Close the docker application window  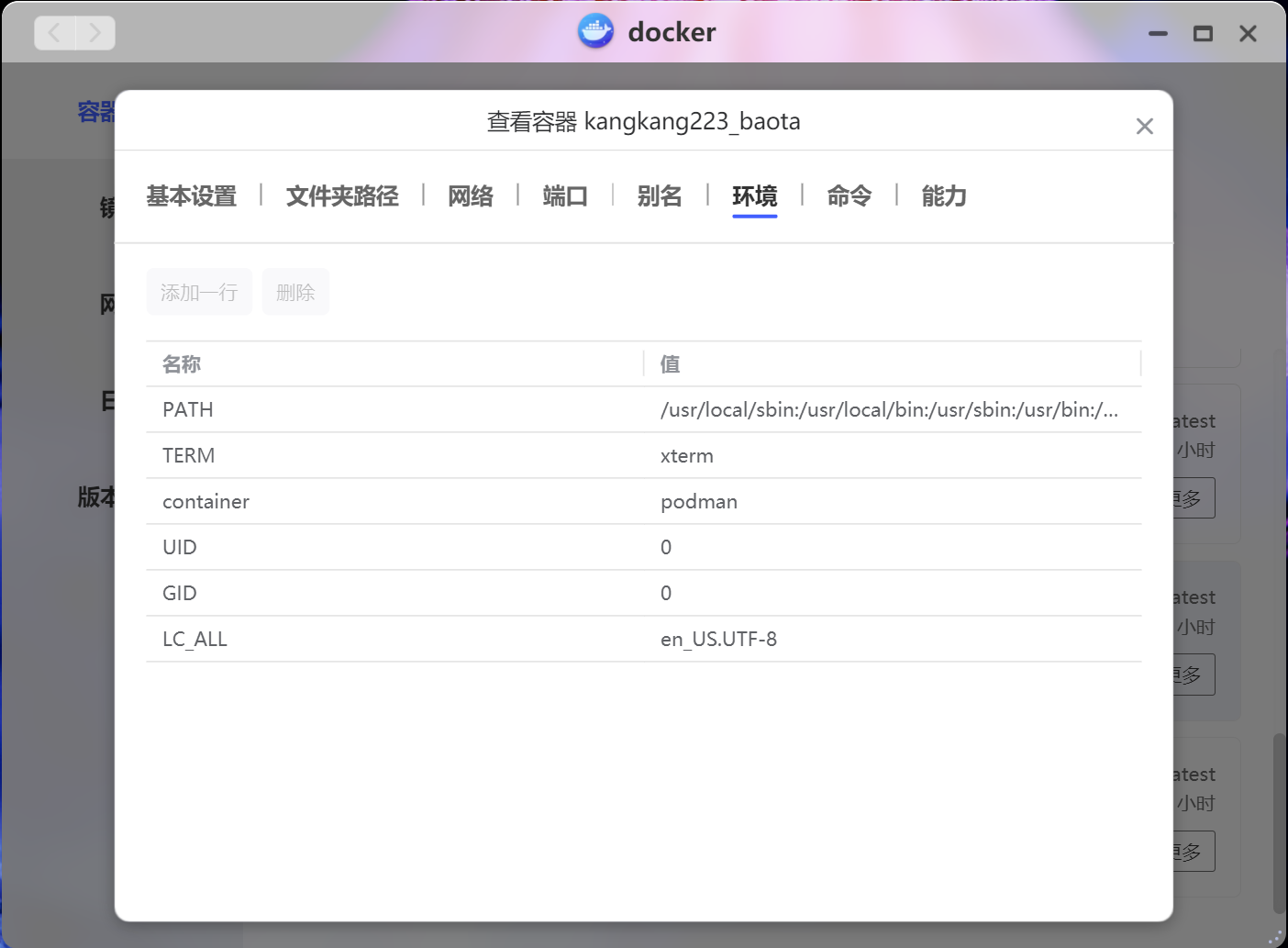1248,34
